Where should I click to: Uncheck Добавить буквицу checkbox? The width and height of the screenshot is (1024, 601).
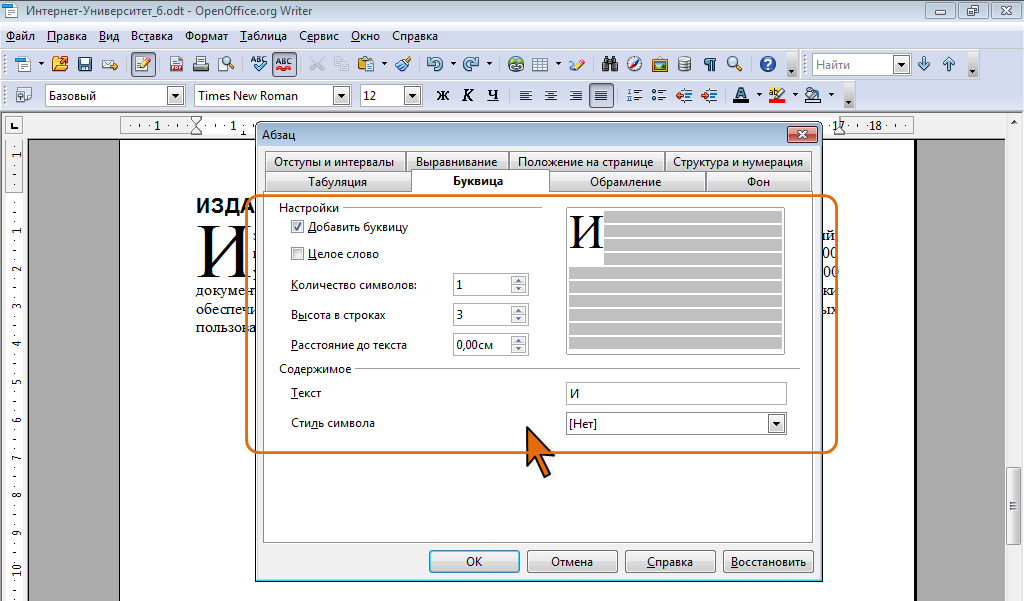click(298, 227)
